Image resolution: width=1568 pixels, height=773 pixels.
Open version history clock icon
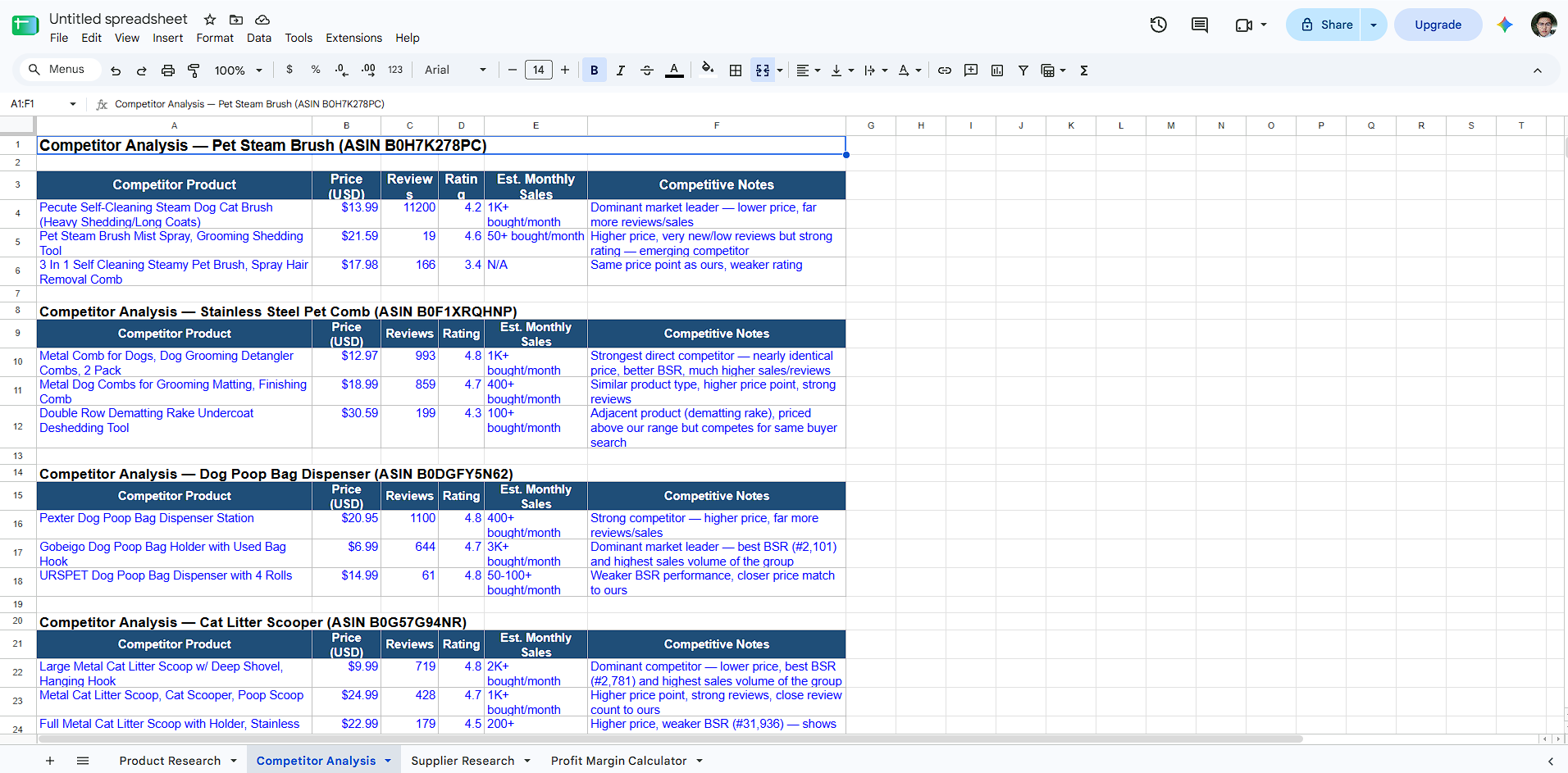point(1159,25)
